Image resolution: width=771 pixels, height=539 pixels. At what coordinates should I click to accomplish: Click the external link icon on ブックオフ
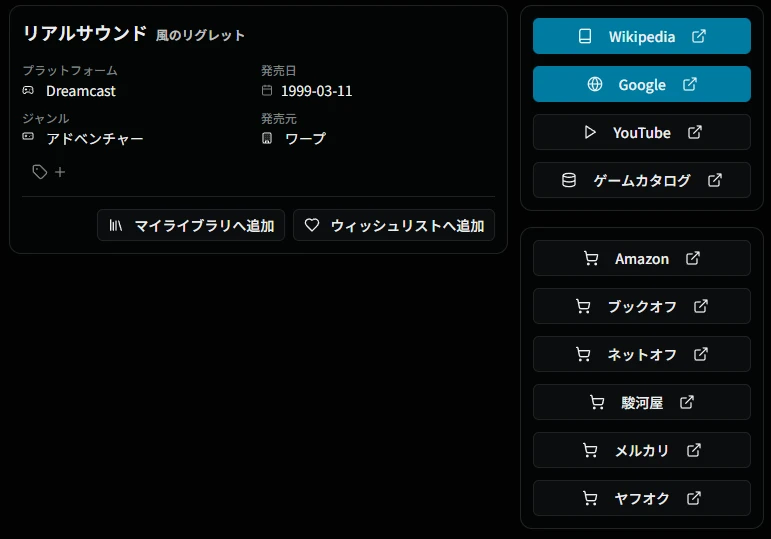[x=701, y=306]
